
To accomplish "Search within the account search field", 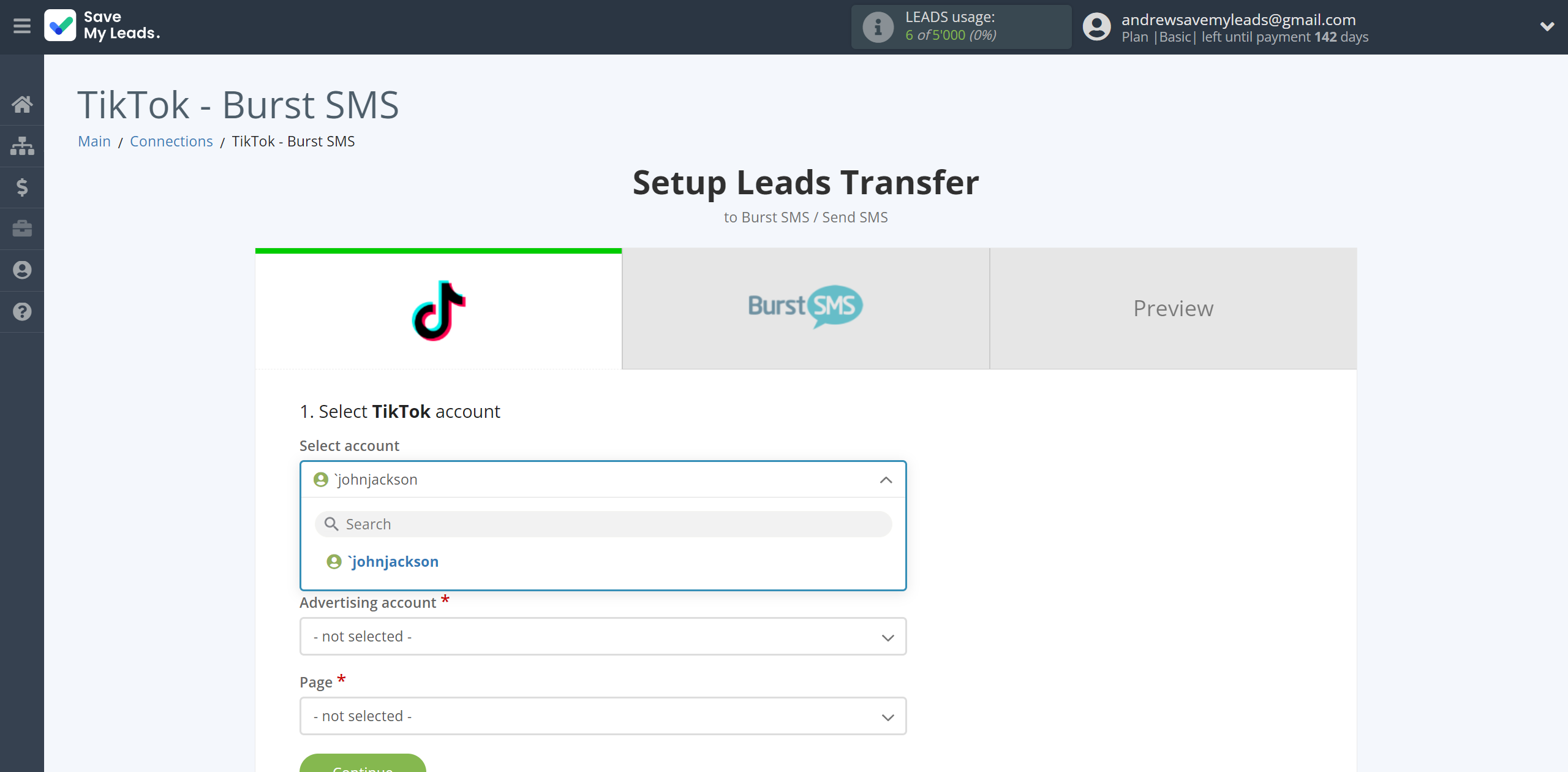I will tap(603, 523).
